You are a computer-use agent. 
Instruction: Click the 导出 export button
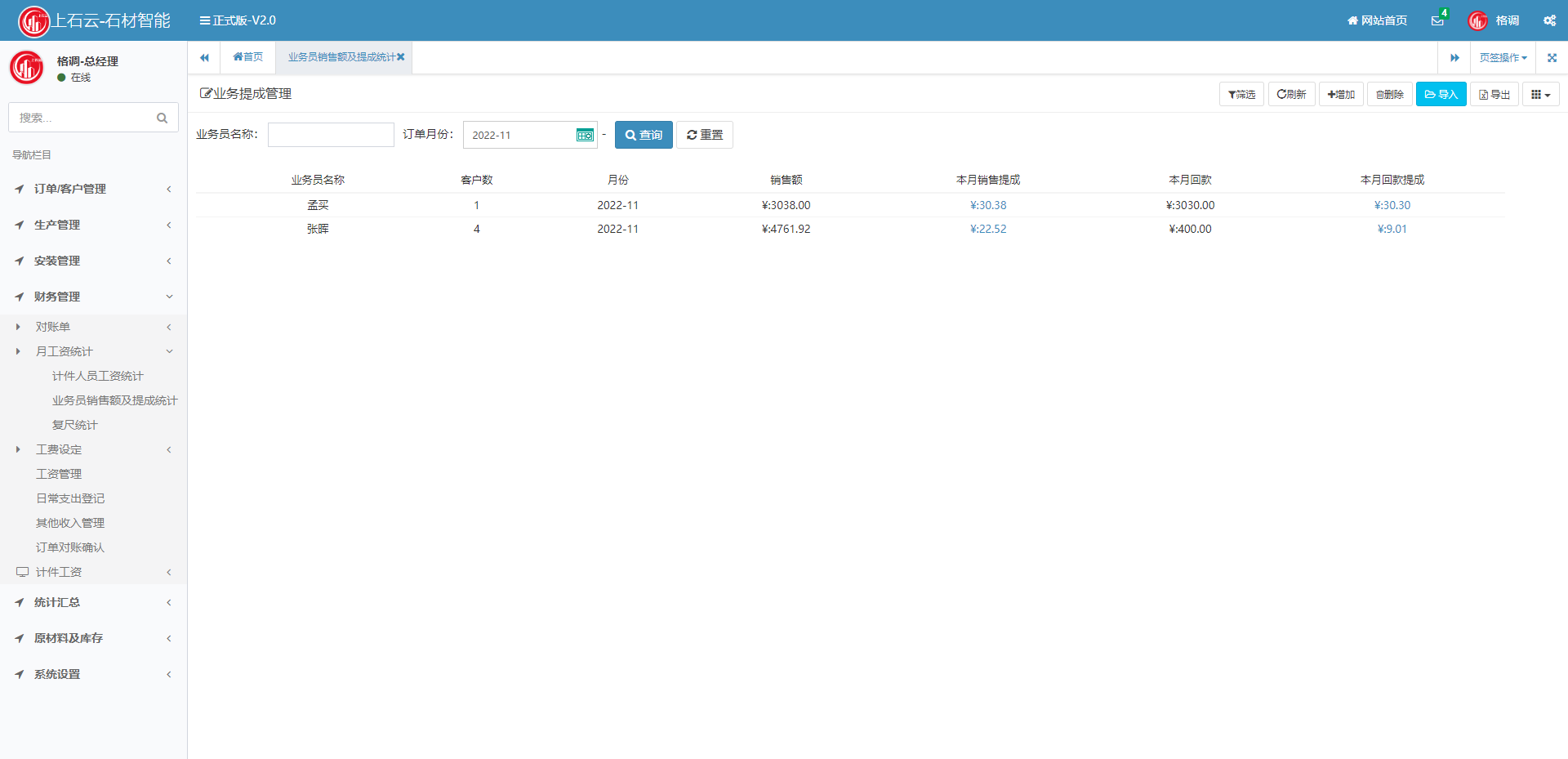[x=1494, y=95]
